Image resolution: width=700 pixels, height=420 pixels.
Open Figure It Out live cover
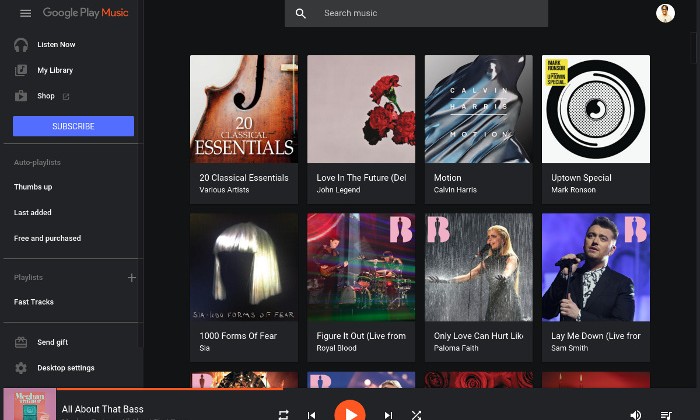[x=361, y=267]
